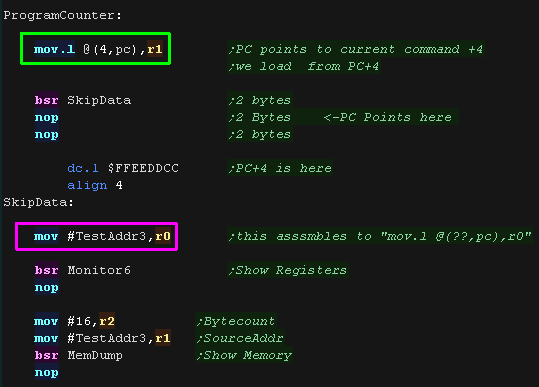Click the bsr SkipData instruction
Viewport: 539px width, 387px height.
[x=82, y=100]
